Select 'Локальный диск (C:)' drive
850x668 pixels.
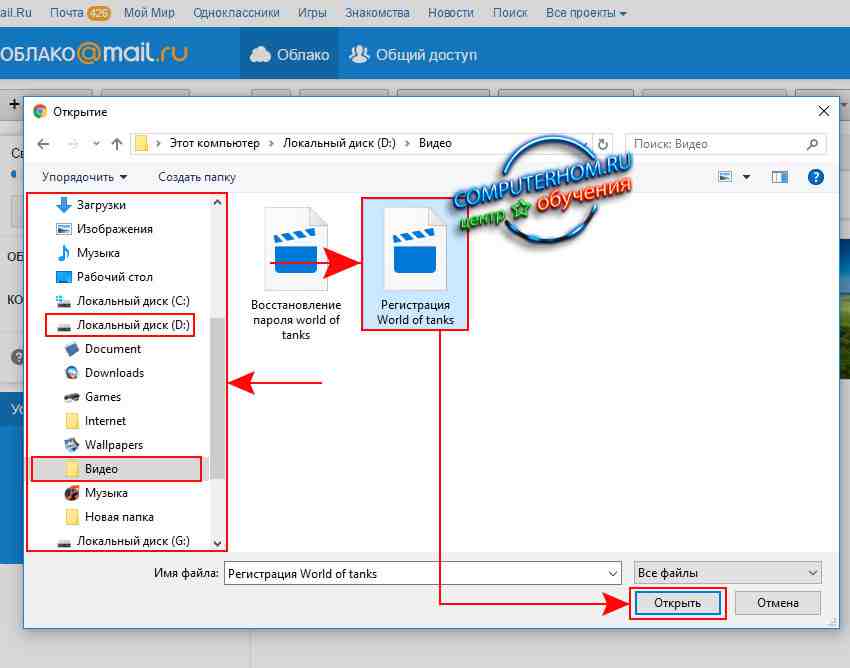(133, 301)
